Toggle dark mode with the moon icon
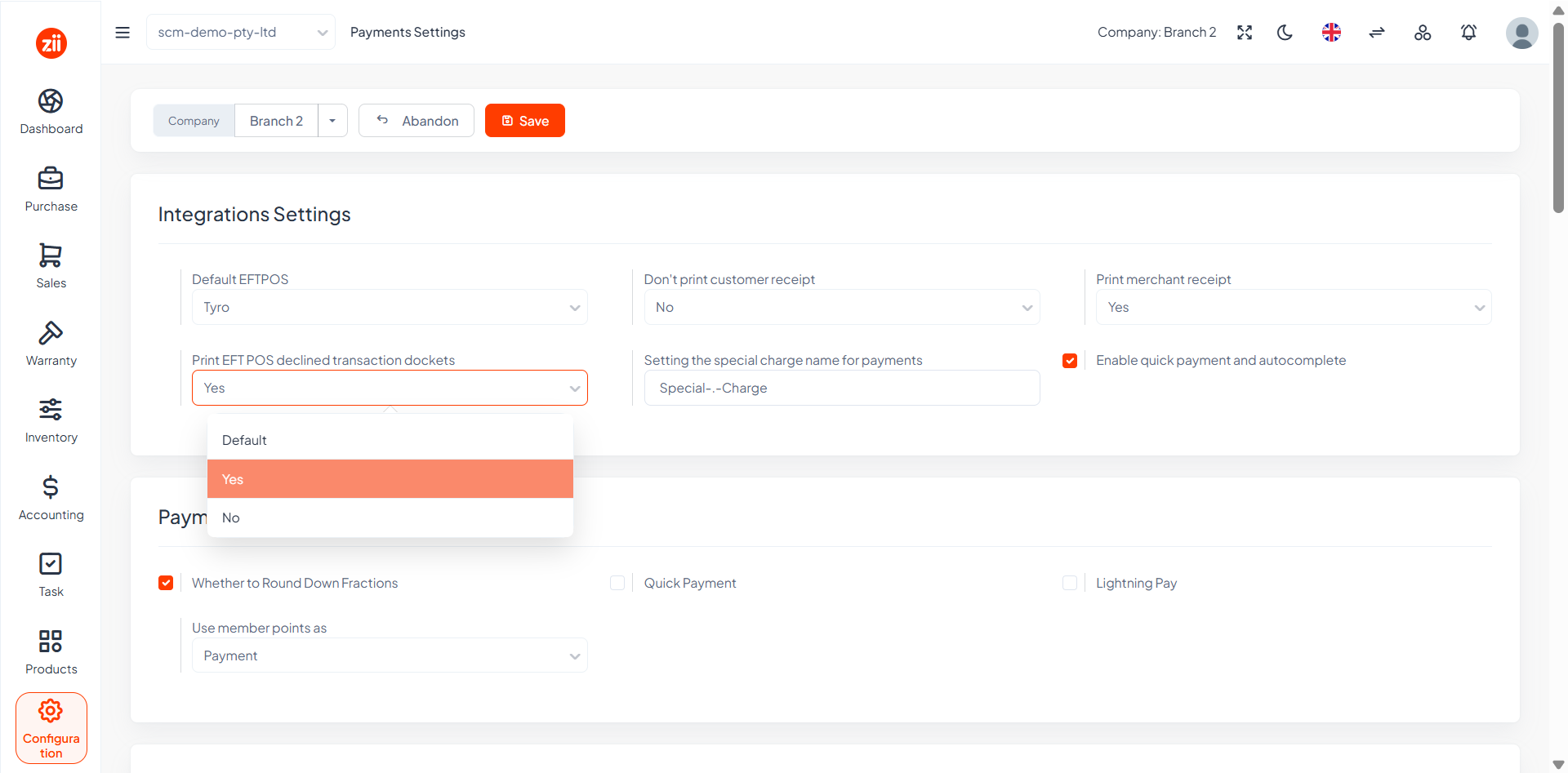 point(1285,33)
